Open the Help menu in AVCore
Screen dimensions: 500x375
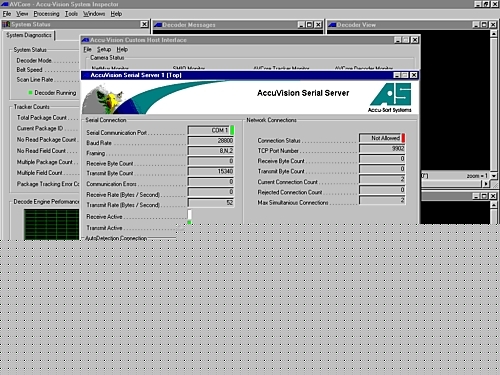click(x=116, y=14)
